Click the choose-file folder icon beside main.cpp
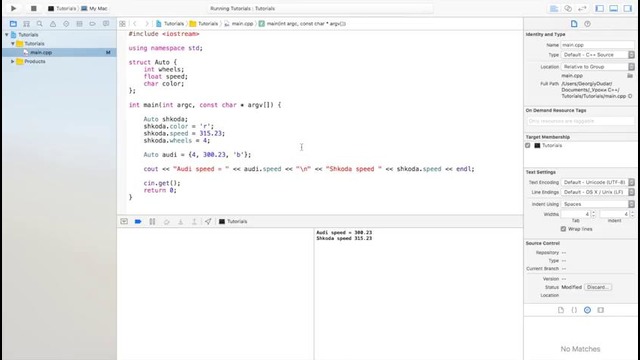The height and width of the screenshot is (360, 640). (x=630, y=76)
